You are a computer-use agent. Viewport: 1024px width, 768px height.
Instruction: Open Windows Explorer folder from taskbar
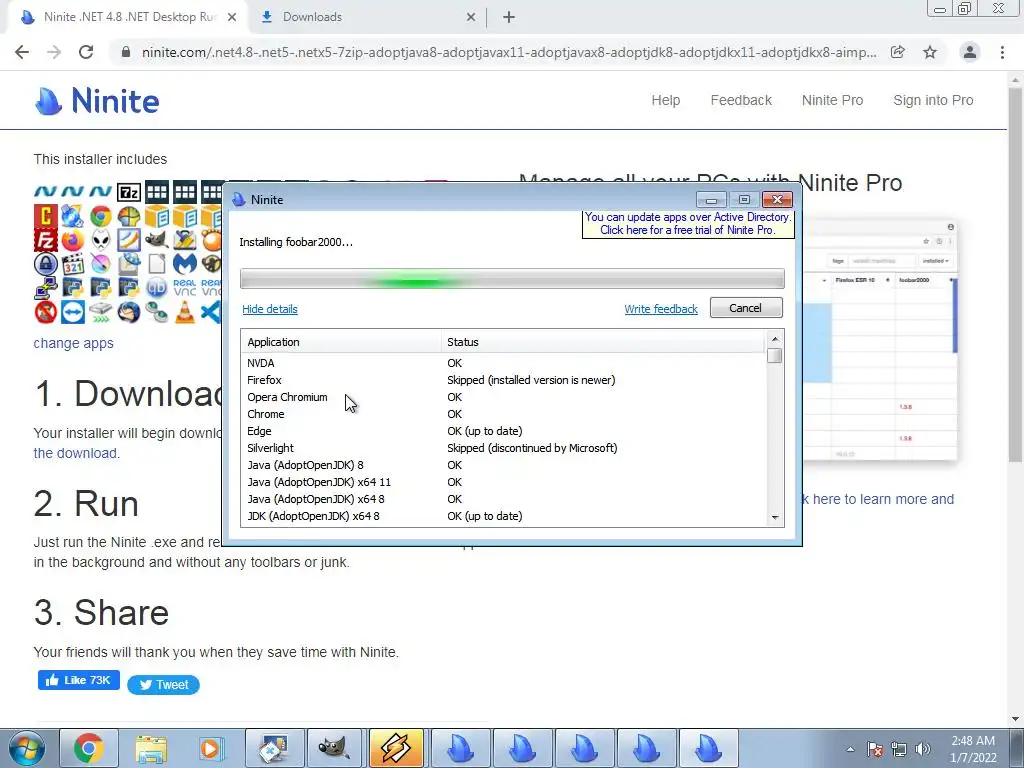point(151,748)
